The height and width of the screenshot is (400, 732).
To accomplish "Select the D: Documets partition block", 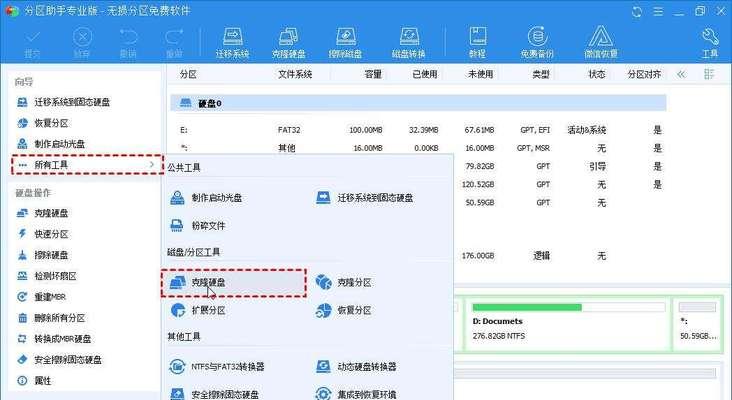I will [568, 324].
